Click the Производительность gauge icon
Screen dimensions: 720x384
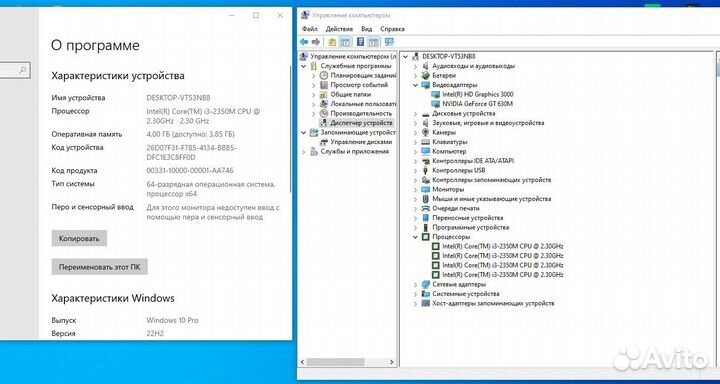[324, 113]
